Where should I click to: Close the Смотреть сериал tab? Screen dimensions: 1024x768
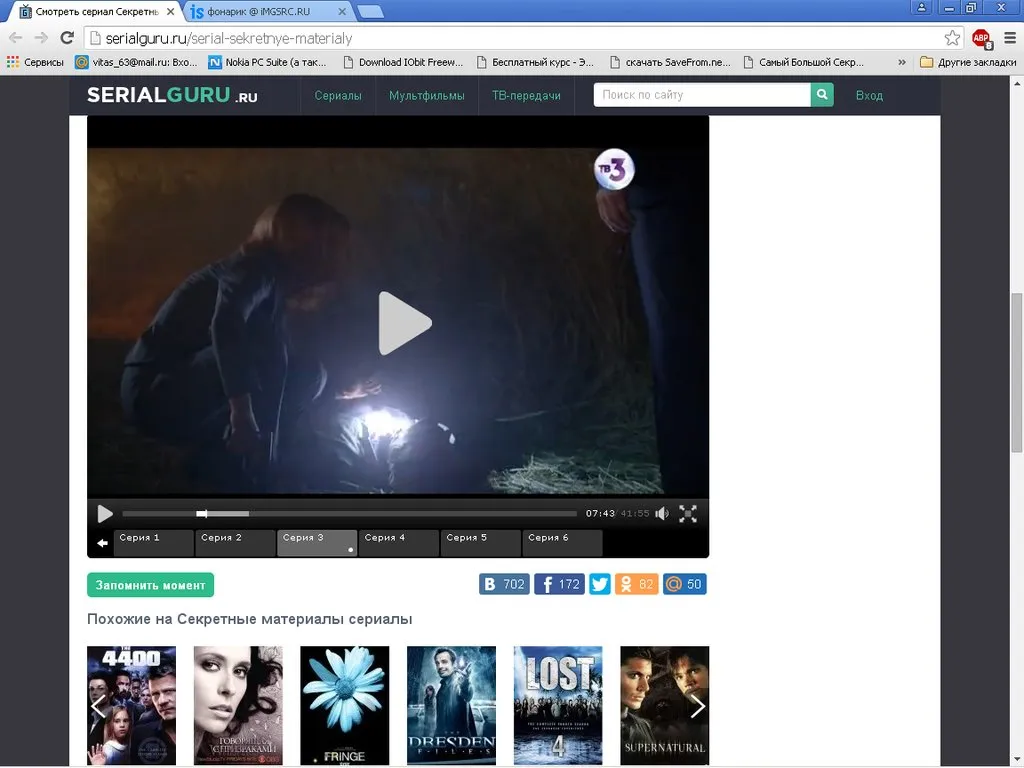tap(170, 12)
